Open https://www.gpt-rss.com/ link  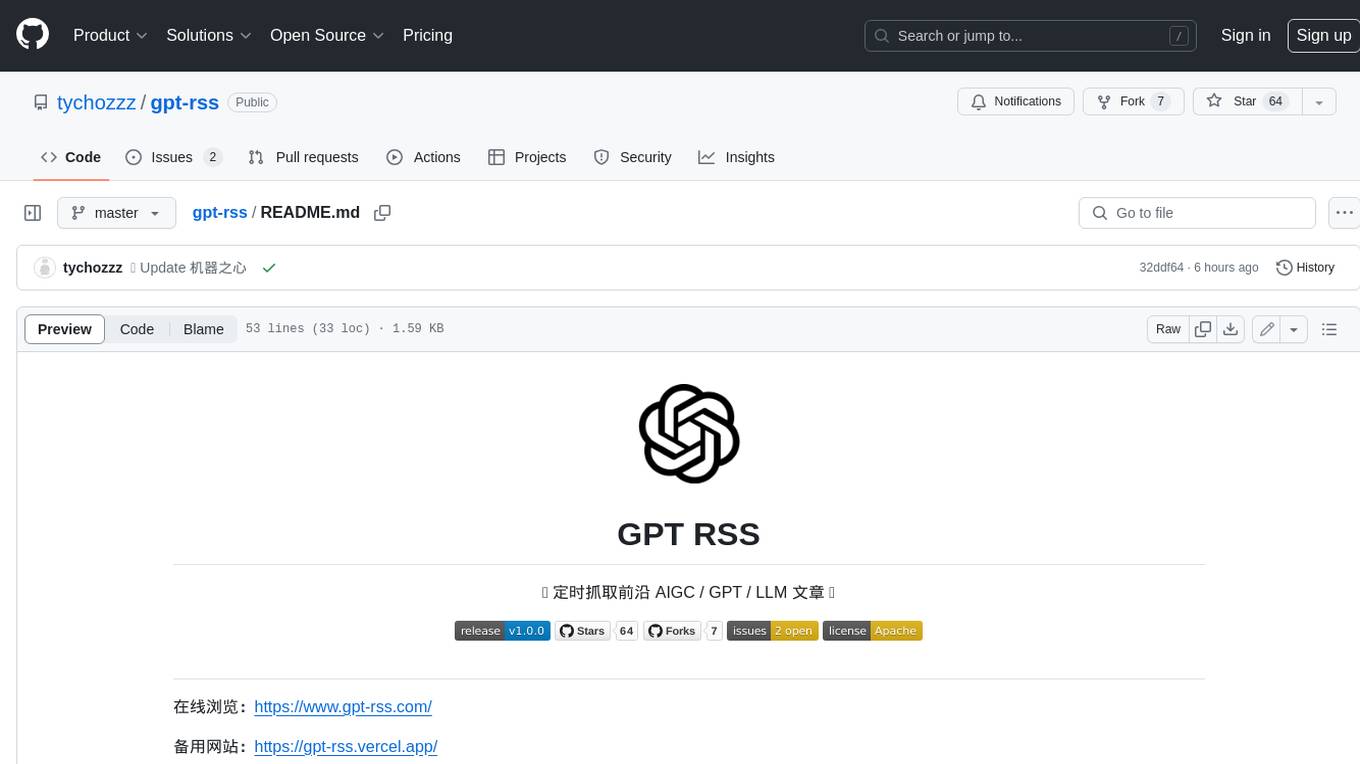[x=343, y=707]
